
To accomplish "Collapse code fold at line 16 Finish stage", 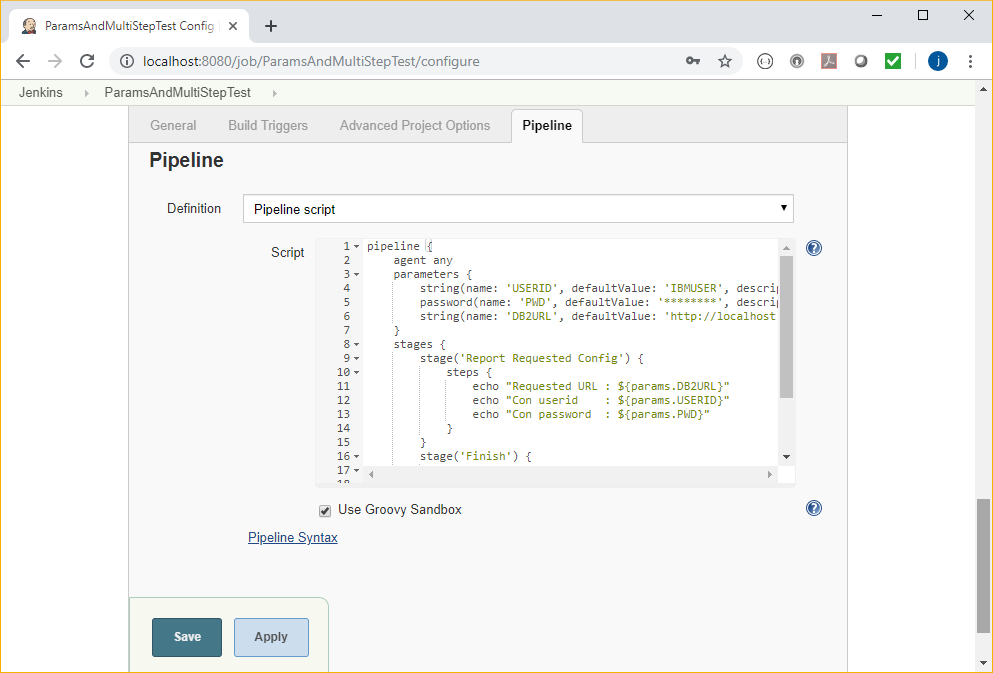I will [357, 456].
